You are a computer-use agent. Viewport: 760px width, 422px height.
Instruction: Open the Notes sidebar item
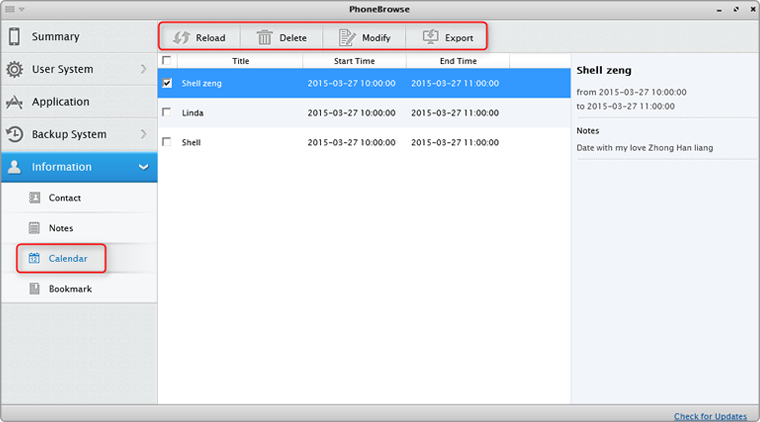tap(61, 228)
